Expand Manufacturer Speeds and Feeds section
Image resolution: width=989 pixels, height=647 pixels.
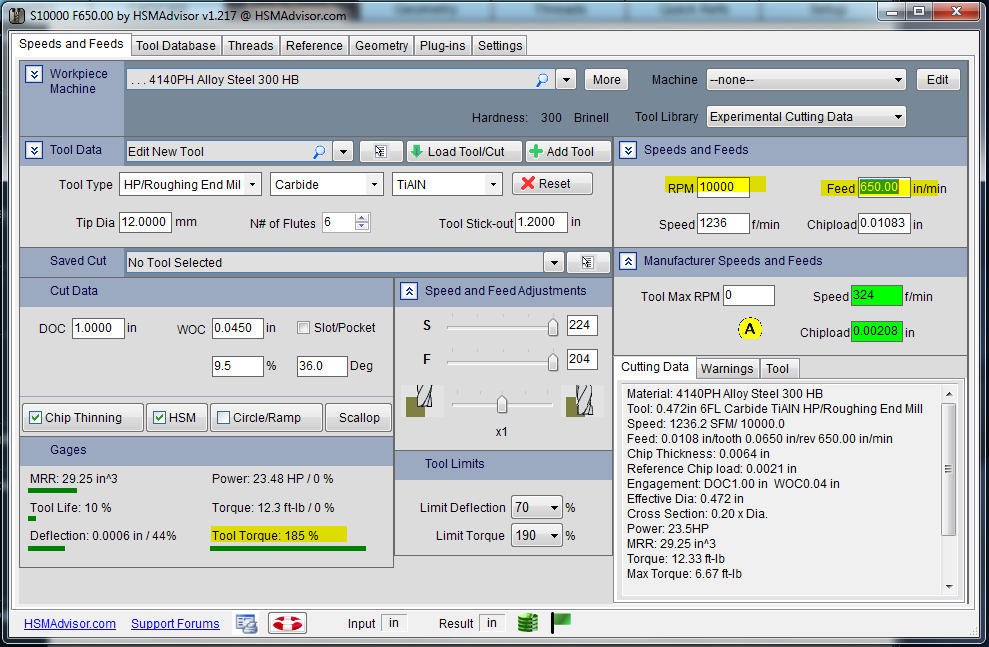click(628, 261)
